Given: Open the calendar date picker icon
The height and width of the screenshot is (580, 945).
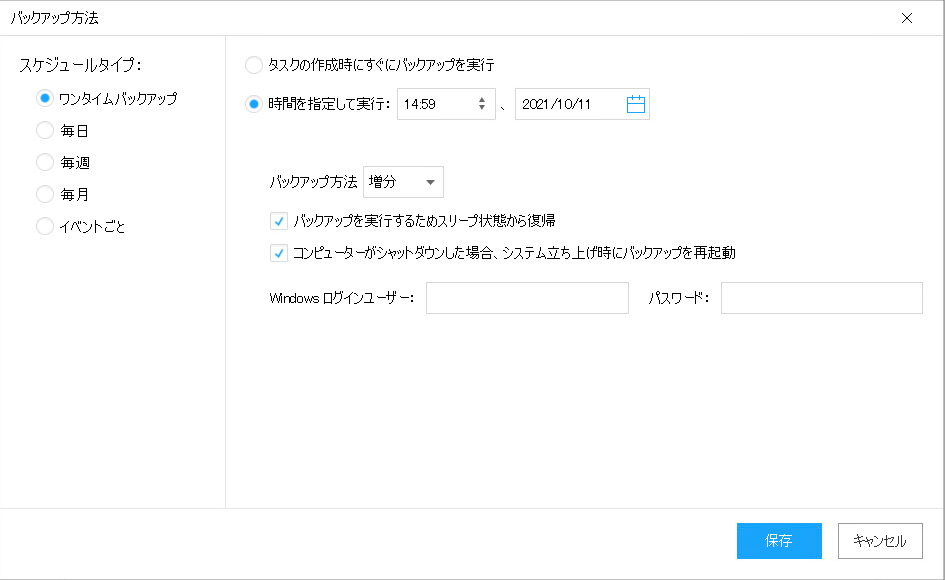Looking at the screenshot, I should click(x=635, y=104).
